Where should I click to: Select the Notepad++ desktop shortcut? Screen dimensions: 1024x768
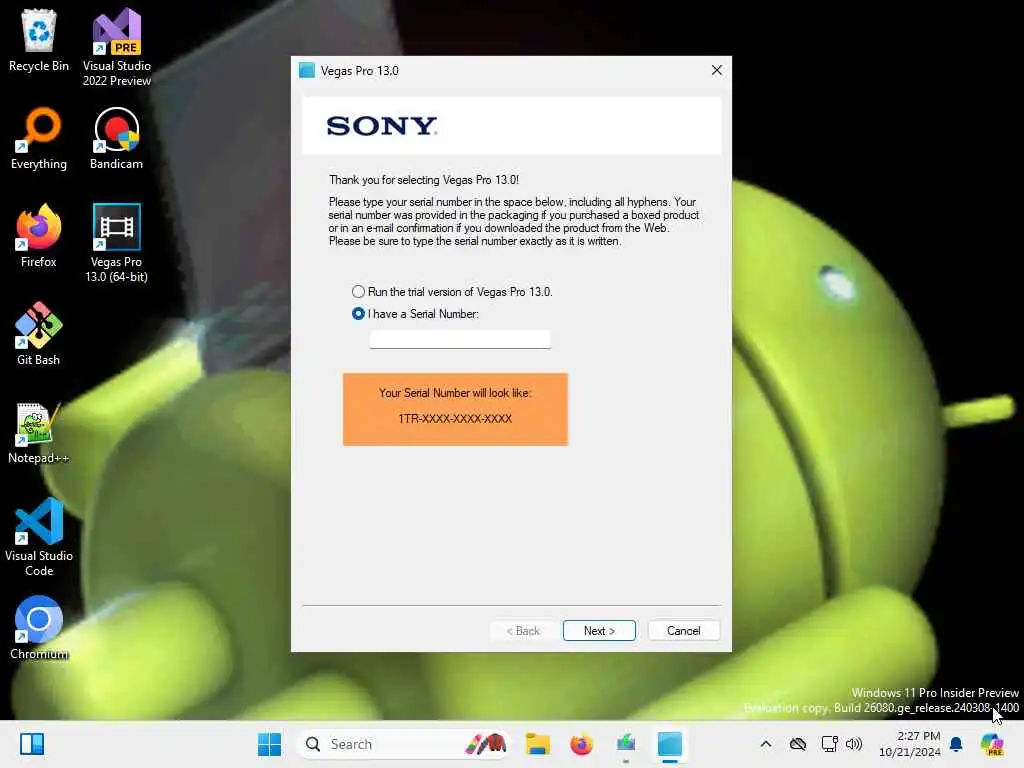(39, 432)
